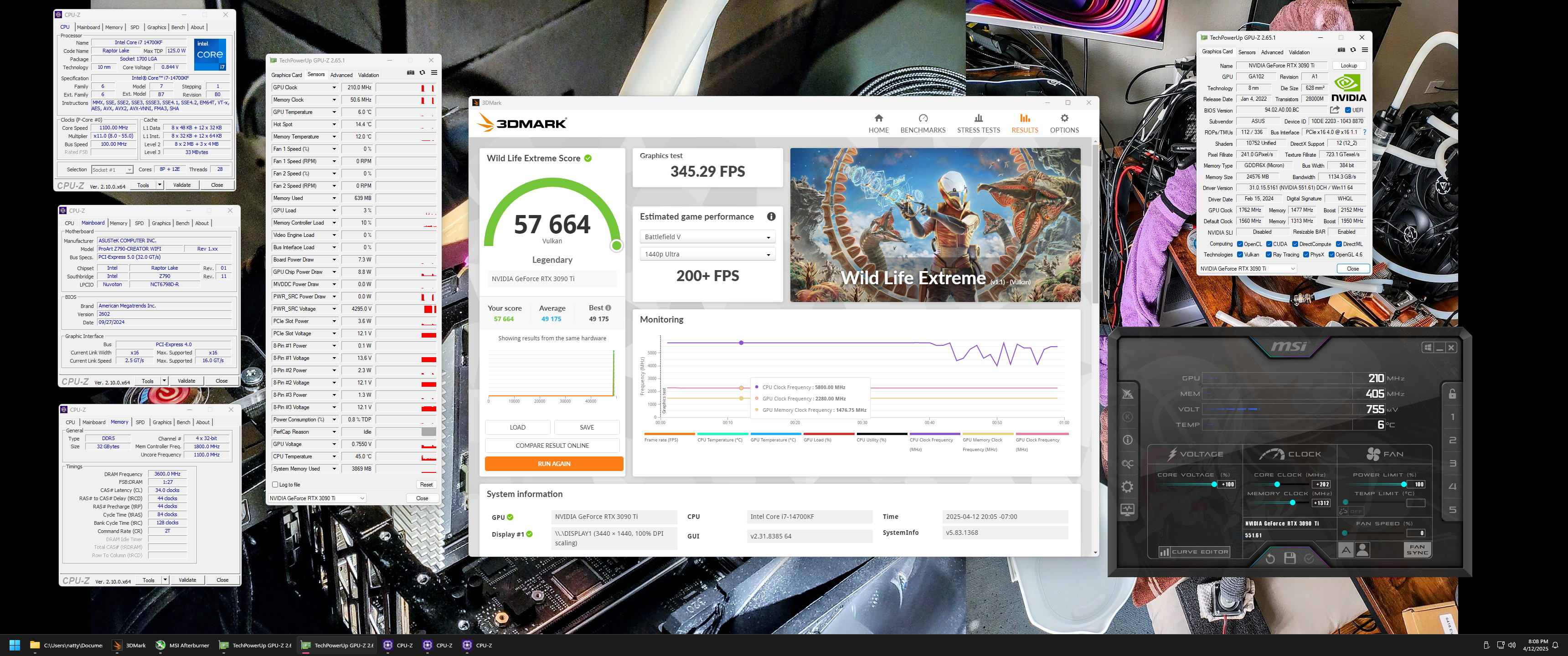This screenshot has height=656, width=1568.
Task: Enable Log to file in GPU-Z Sensors
Action: click(275, 485)
